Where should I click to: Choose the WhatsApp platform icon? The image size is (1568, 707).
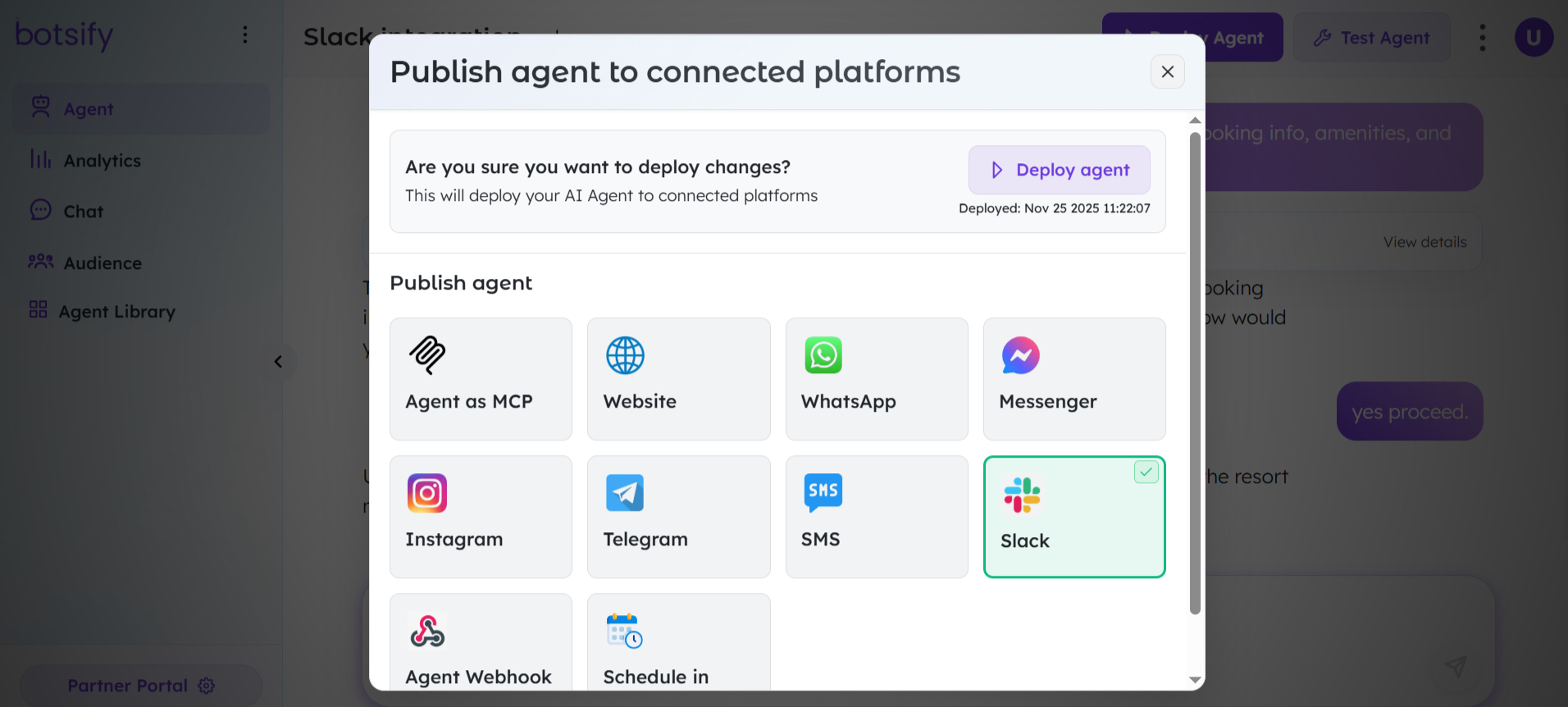point(823,355)
